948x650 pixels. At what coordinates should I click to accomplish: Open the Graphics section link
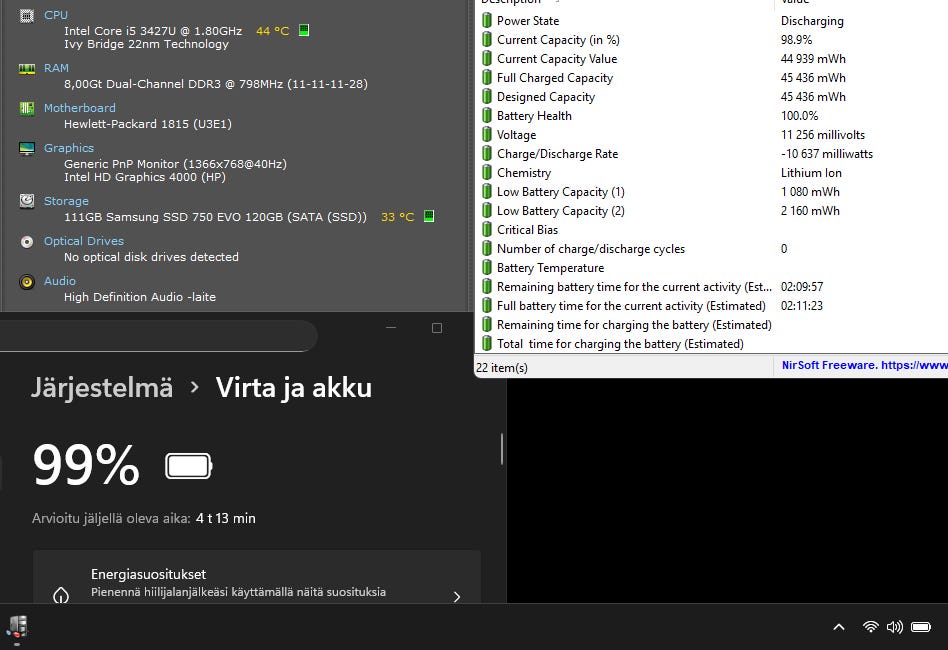click(69, 148)
